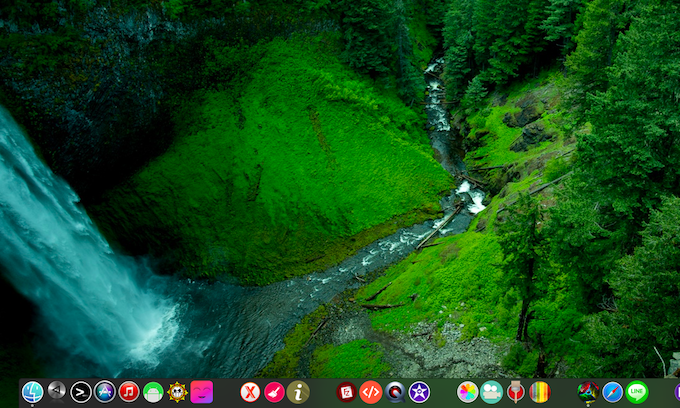Launch the Terminal app
This screenshot has width=680, height=408.
81,392
